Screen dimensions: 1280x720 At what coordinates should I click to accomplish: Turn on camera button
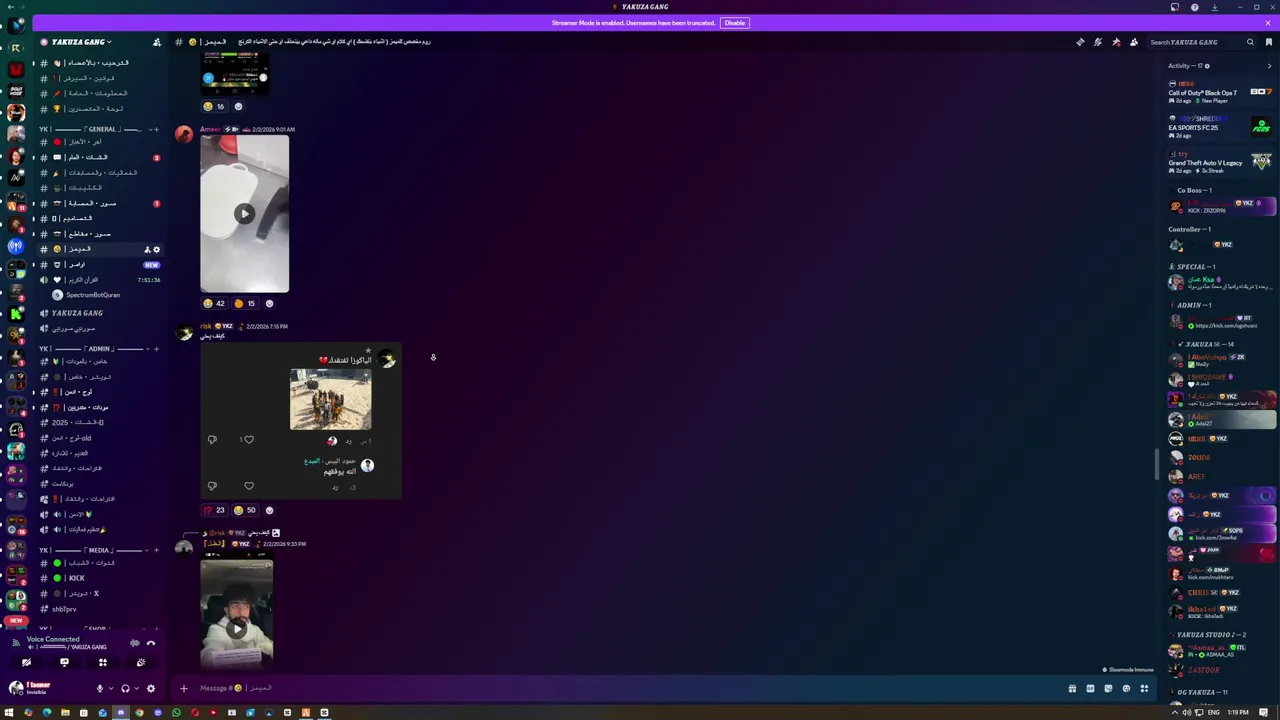(26, 662)
